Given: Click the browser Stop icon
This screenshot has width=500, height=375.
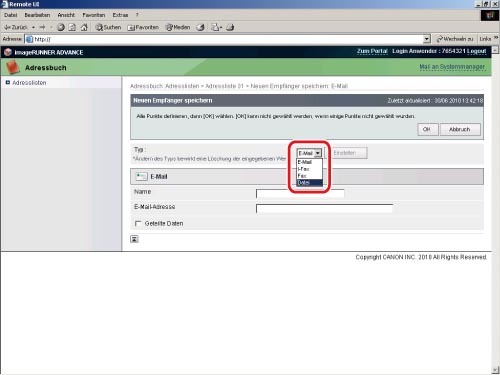Looking at the screenshot, I should pos(61,27).
